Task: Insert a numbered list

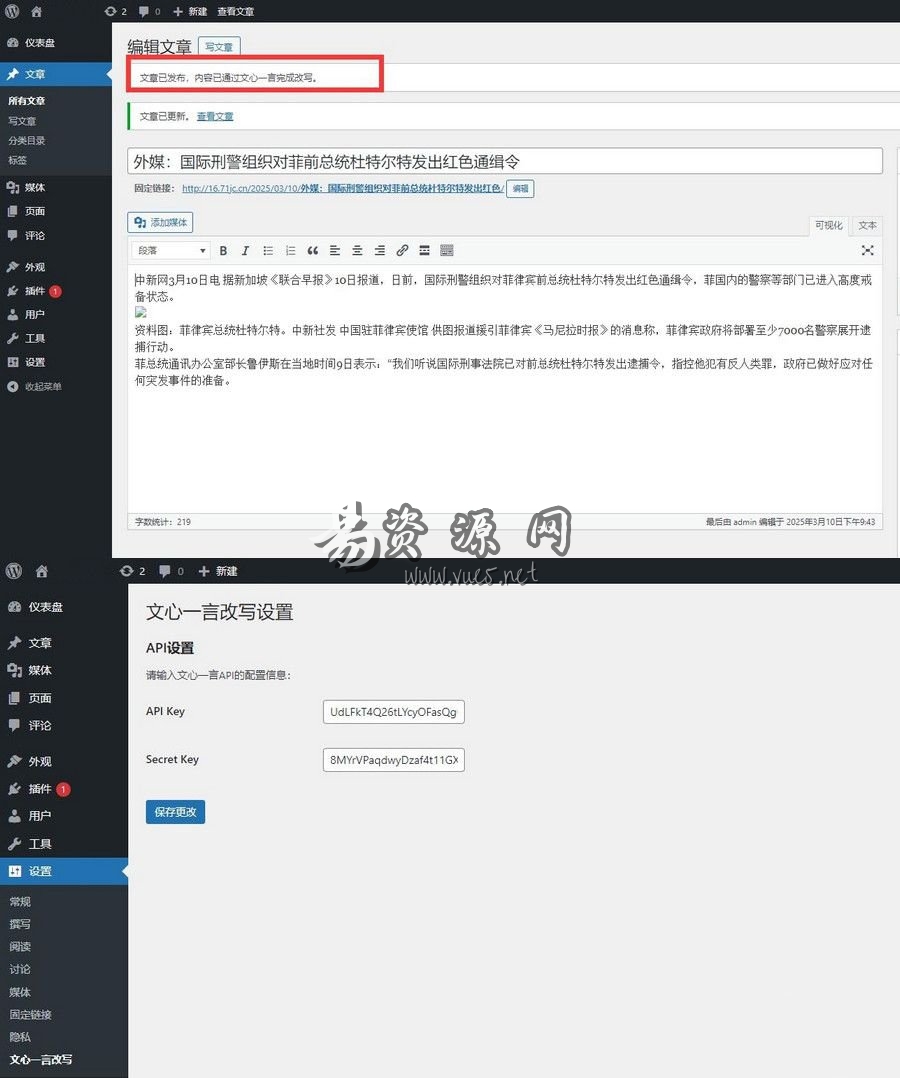Action: point(290,251)
